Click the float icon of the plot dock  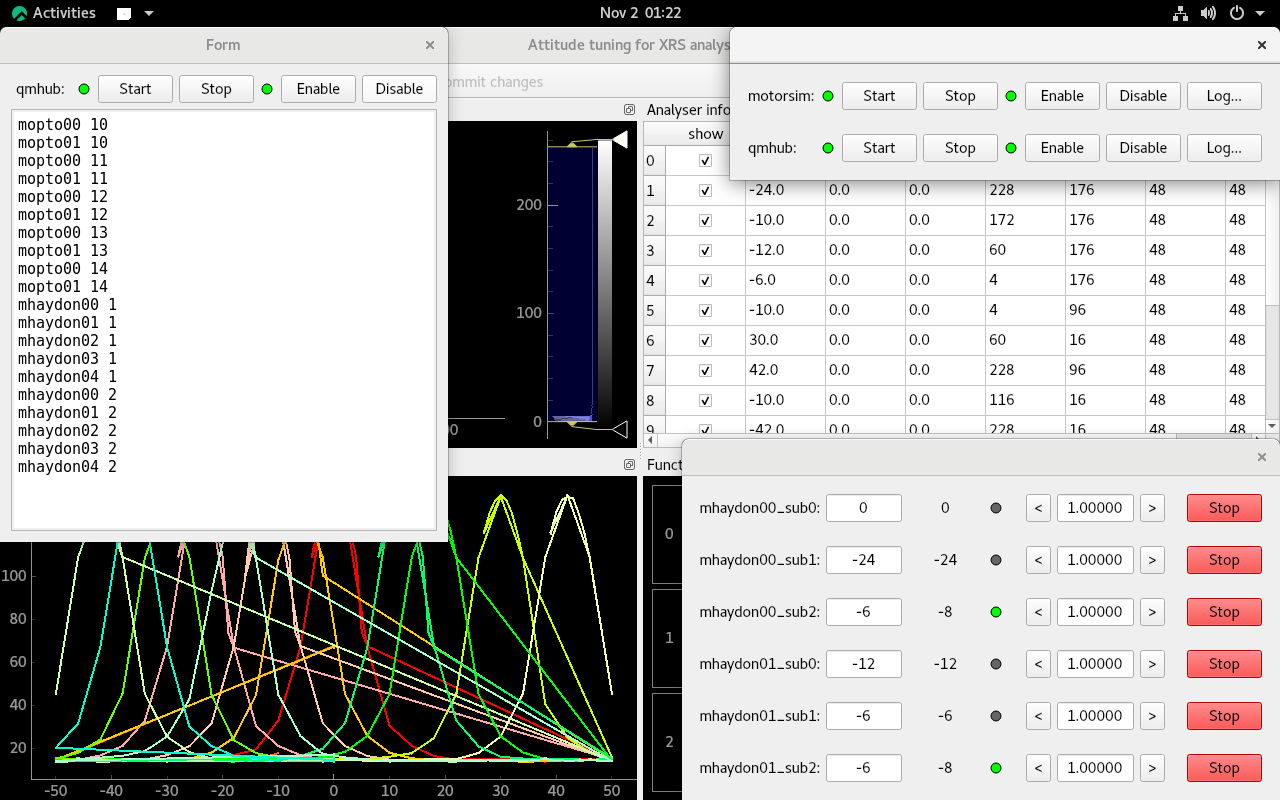tap(629, 464)
